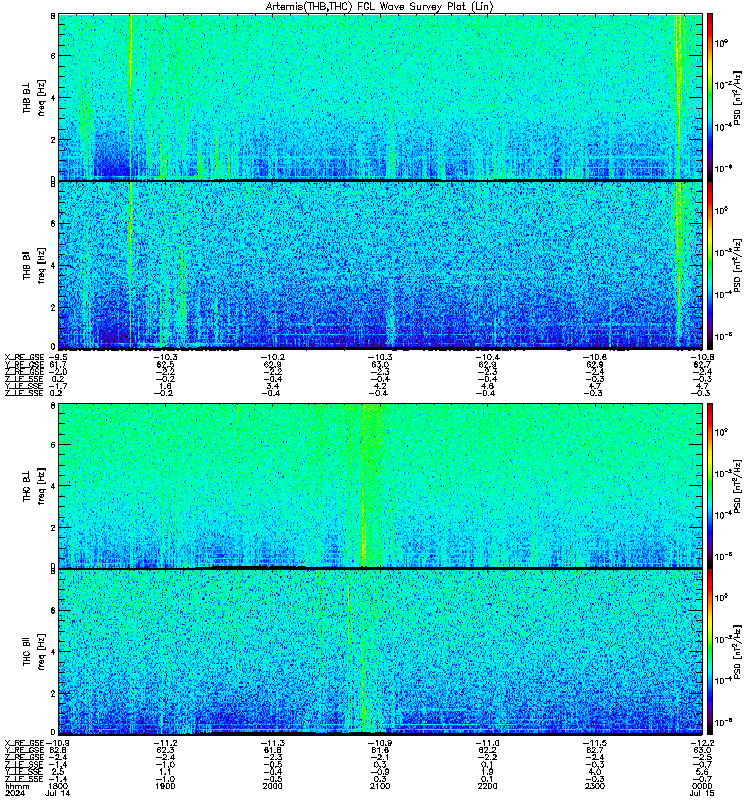The height and width of the screenshot is (800, 750).
Task: Click the '4' frequency tick on THB B∥ axis
Action: 53,266
